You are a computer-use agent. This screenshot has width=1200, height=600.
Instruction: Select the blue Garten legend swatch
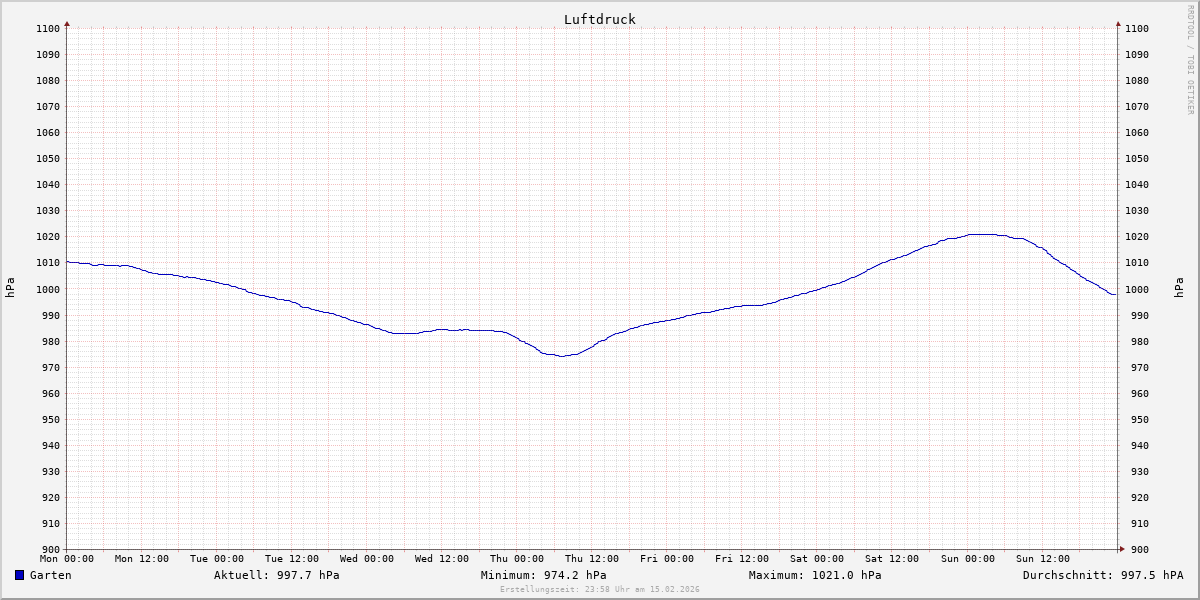(19, 575)
